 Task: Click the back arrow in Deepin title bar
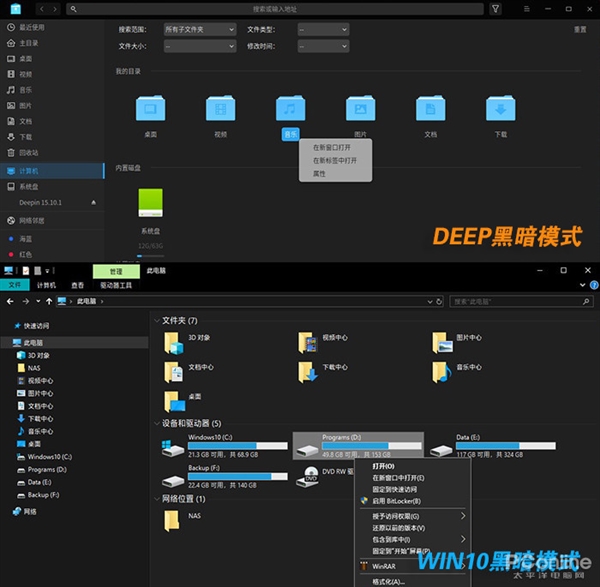[x=42, y=9]
